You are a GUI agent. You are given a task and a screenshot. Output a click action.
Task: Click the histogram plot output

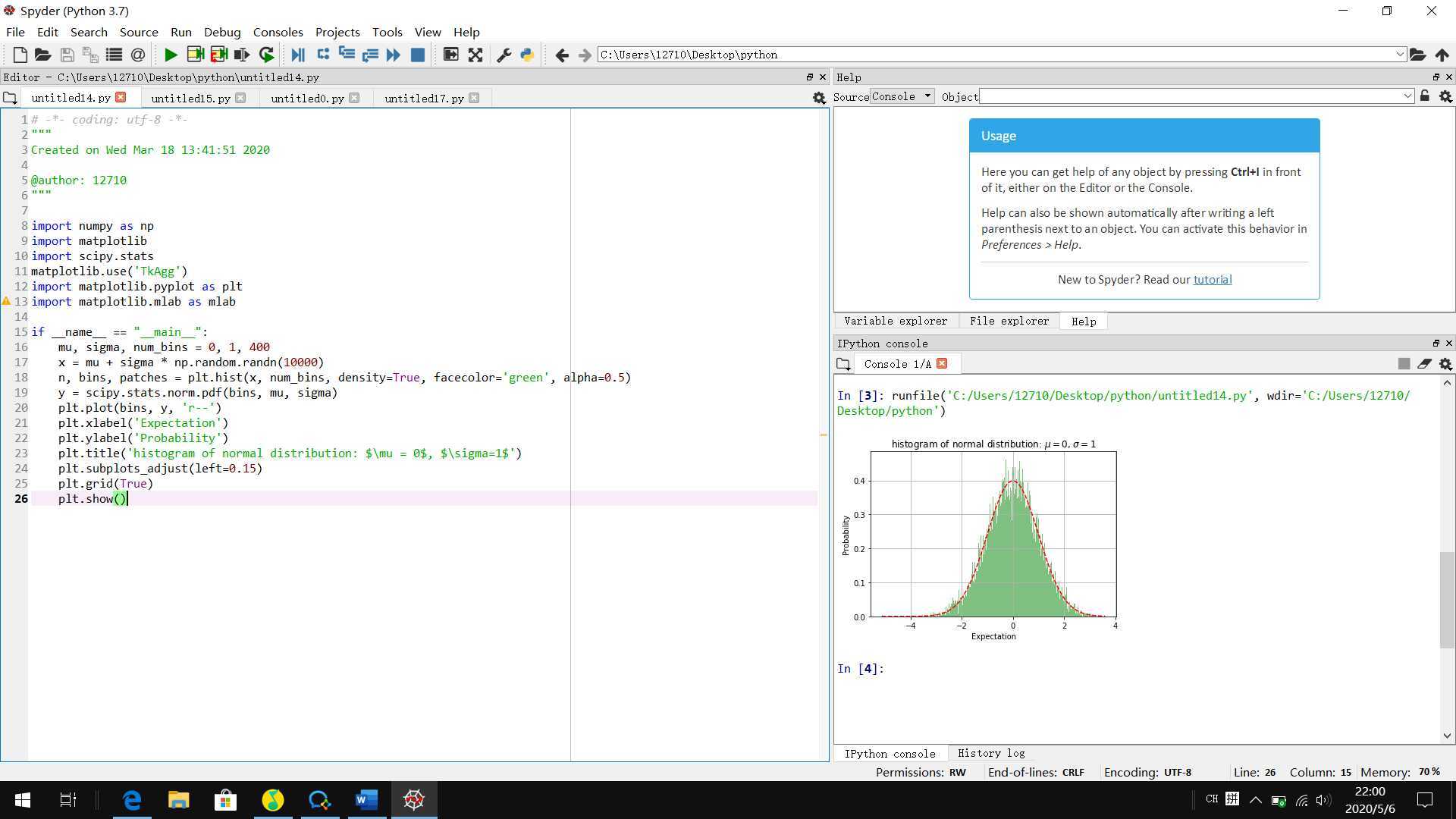[978, 540]
